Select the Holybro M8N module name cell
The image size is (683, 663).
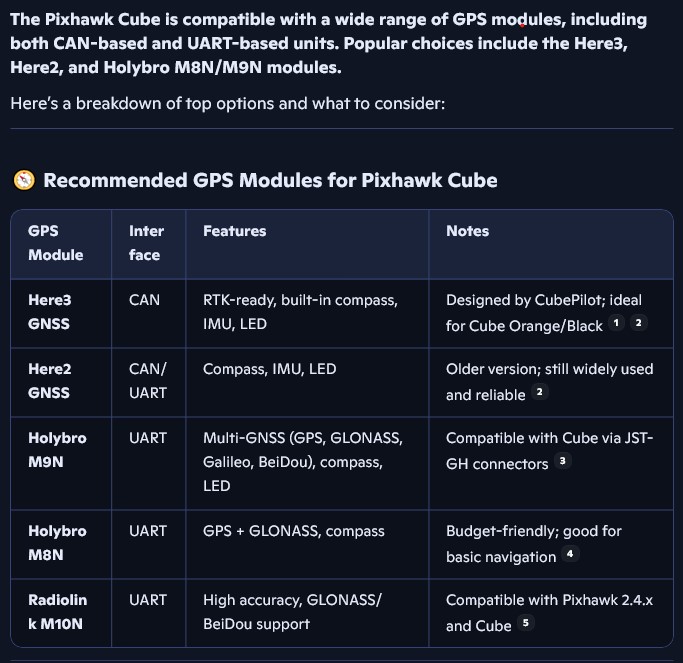tap(57, 543)
